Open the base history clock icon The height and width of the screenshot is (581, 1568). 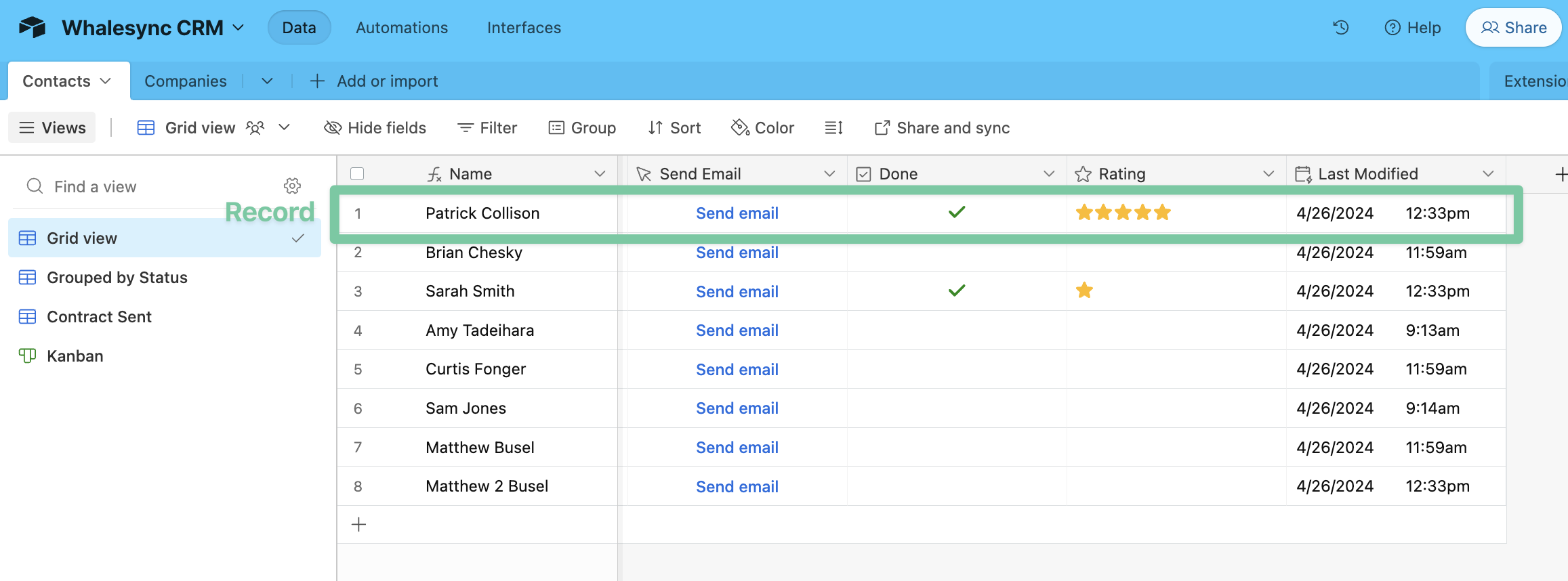pos(1340,28)
